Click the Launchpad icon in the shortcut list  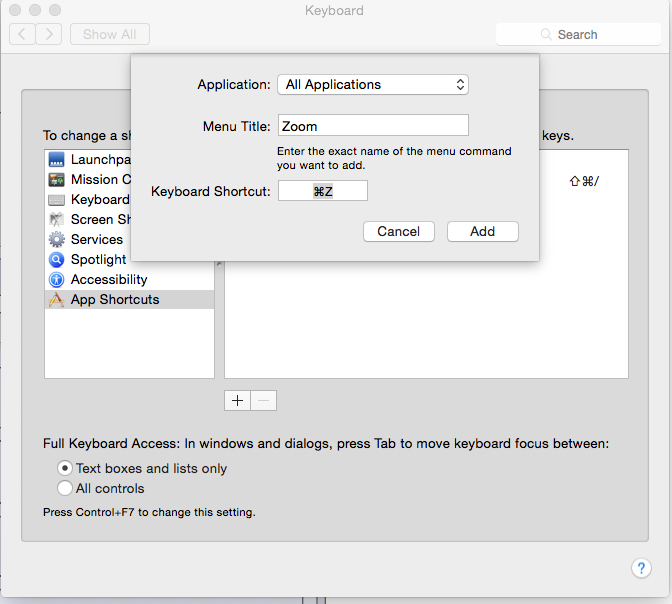point(56,159)
